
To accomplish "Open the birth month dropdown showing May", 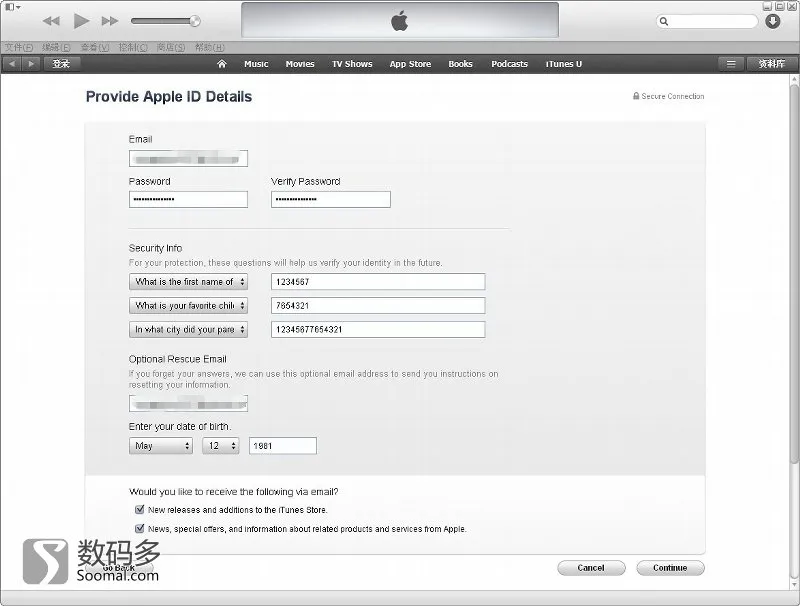I will click(161, 446).
